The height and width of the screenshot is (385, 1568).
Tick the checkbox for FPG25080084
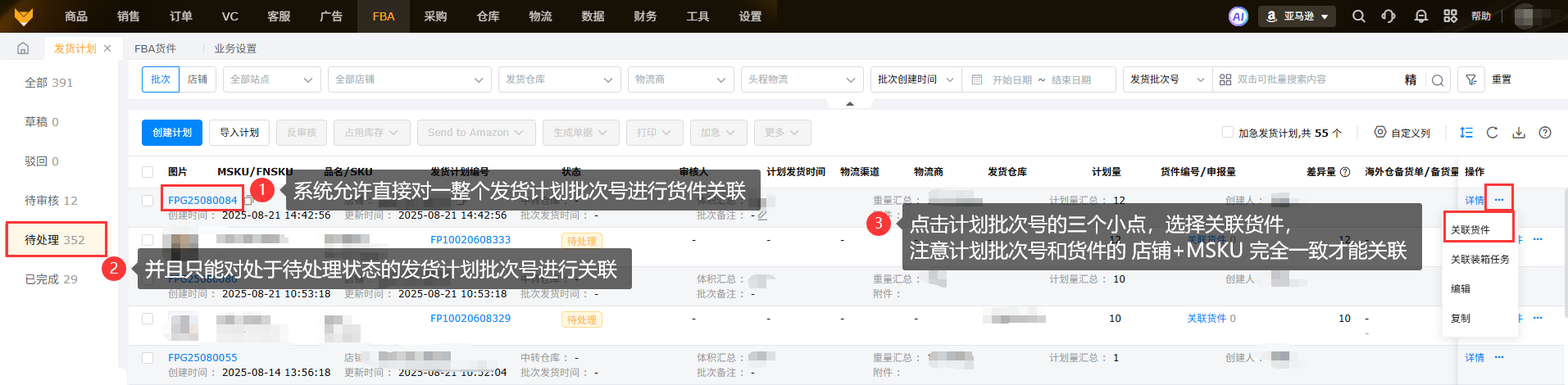(x=148, y=200)
